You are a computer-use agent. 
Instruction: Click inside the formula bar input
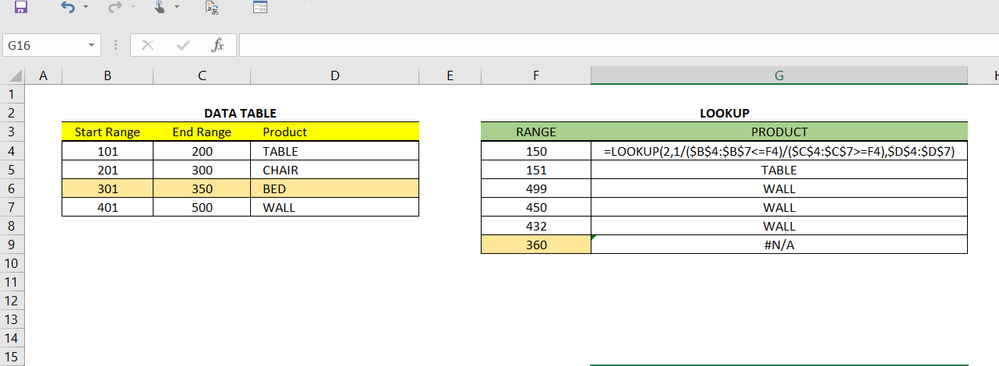pos(618,45)
